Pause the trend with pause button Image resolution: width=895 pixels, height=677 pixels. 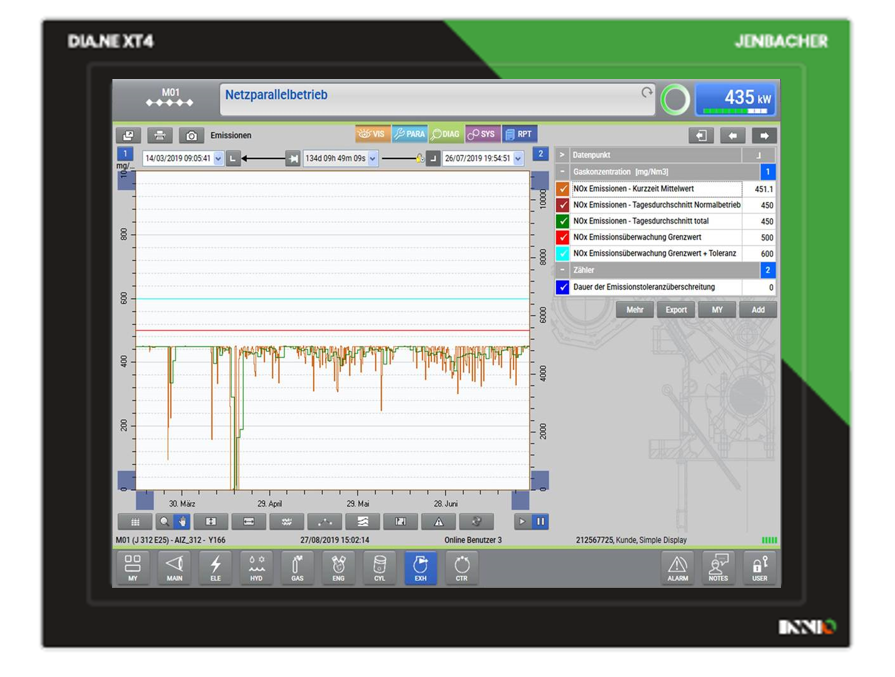(x=540, y=522)
